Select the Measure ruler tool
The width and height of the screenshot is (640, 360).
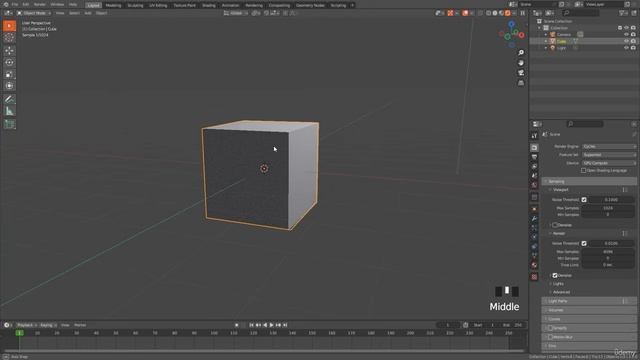[x=9, y=111]
